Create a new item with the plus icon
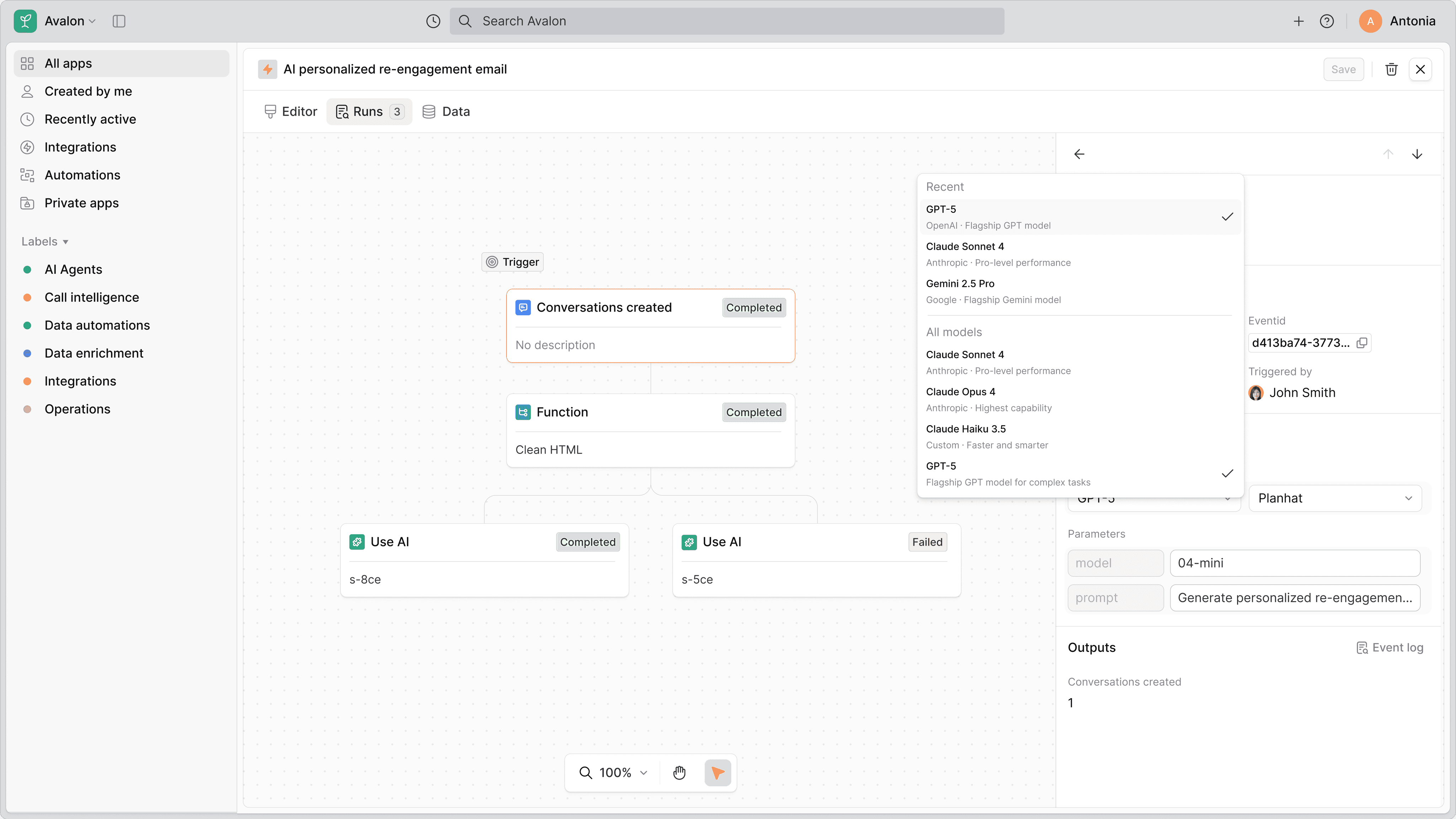 [x=1299, y=21]
